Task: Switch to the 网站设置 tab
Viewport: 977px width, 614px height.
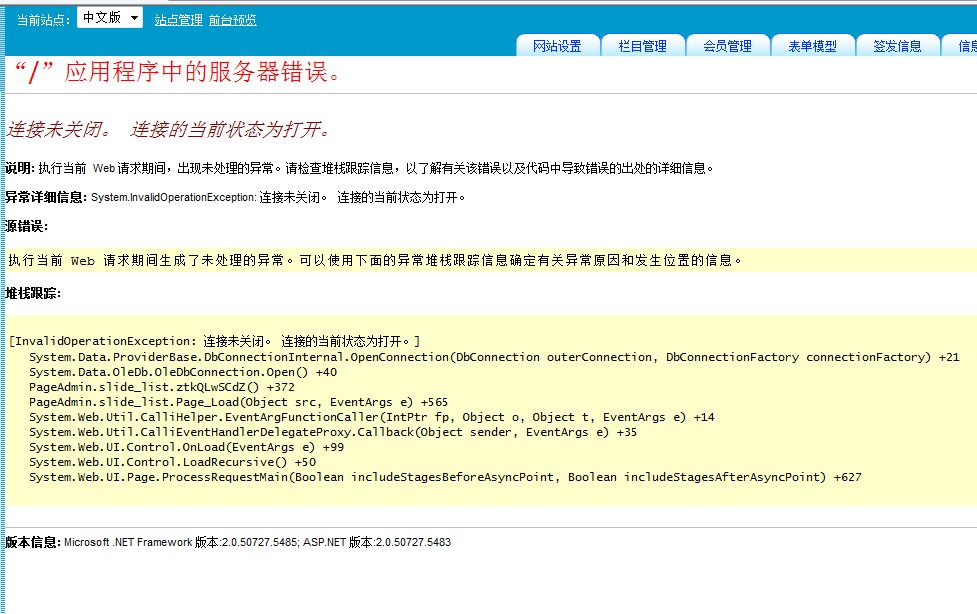Action: coord(557,46)
